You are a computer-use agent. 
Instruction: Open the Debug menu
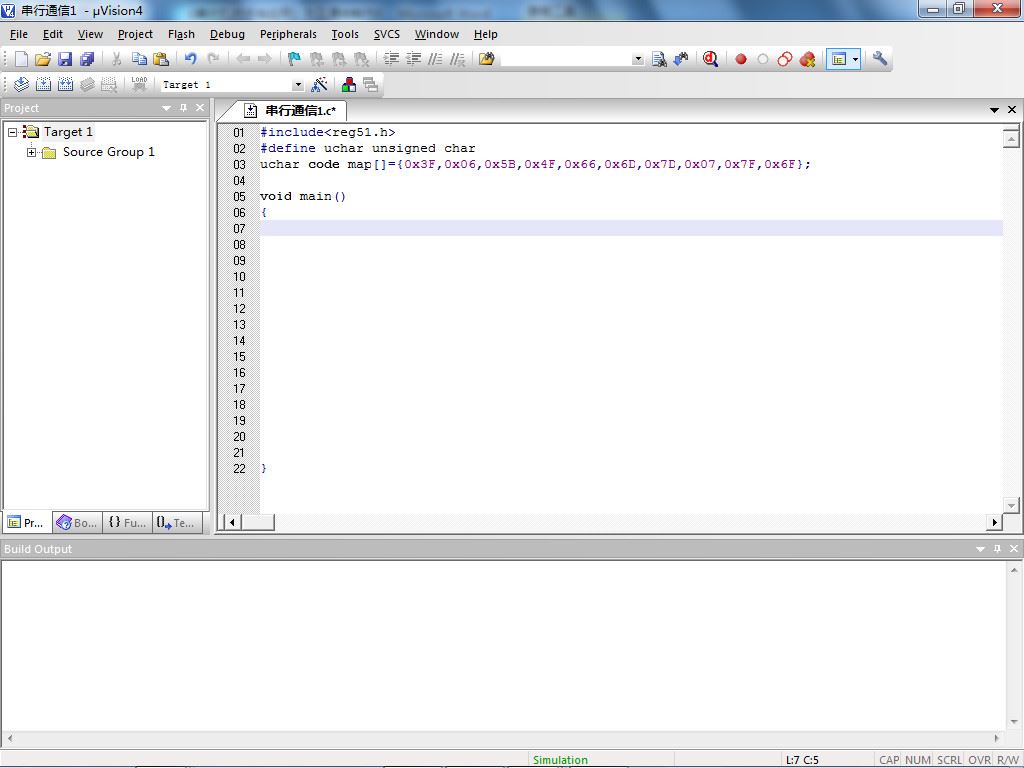(227, 34)
